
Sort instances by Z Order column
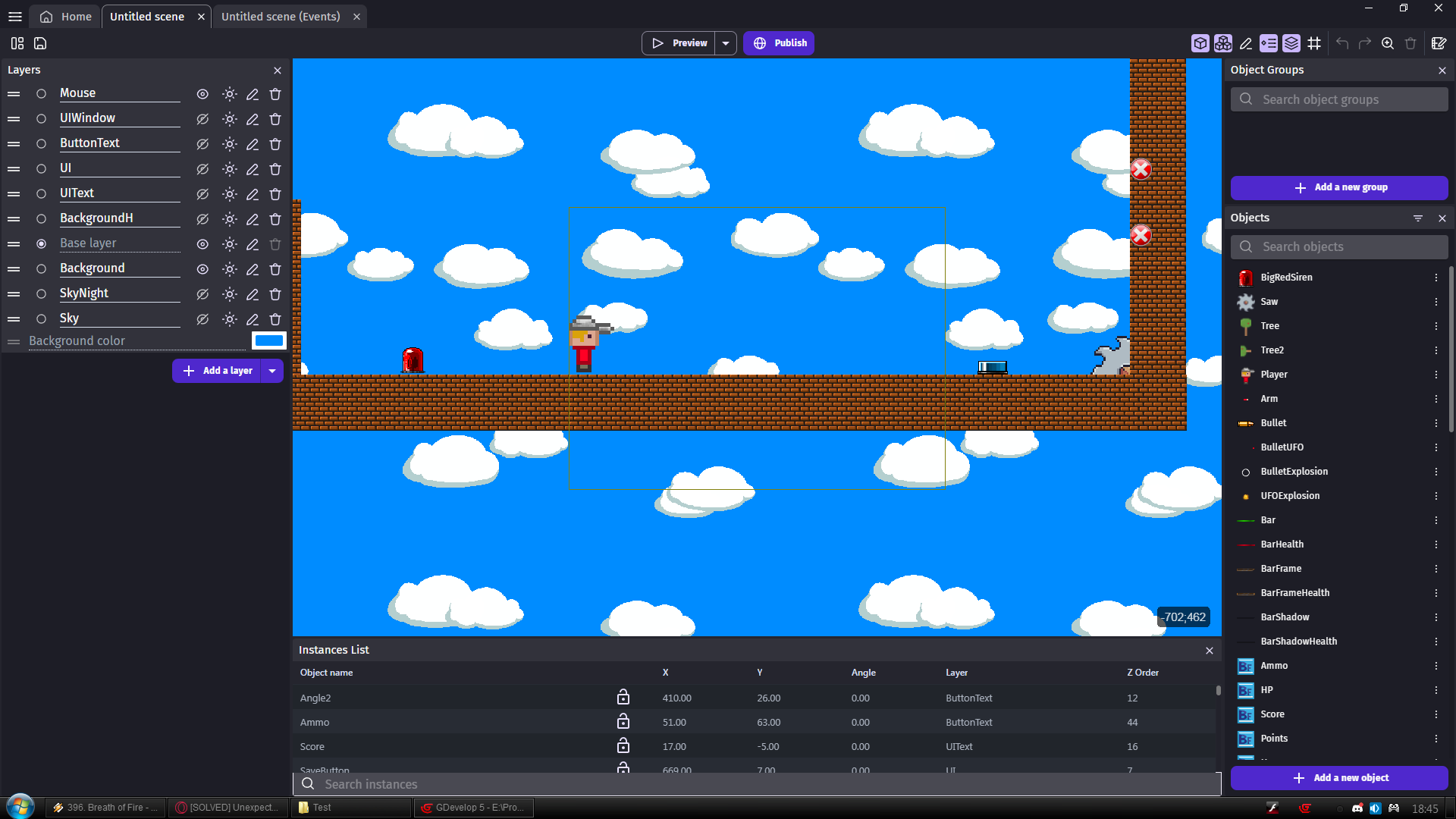pos(1143,673)
